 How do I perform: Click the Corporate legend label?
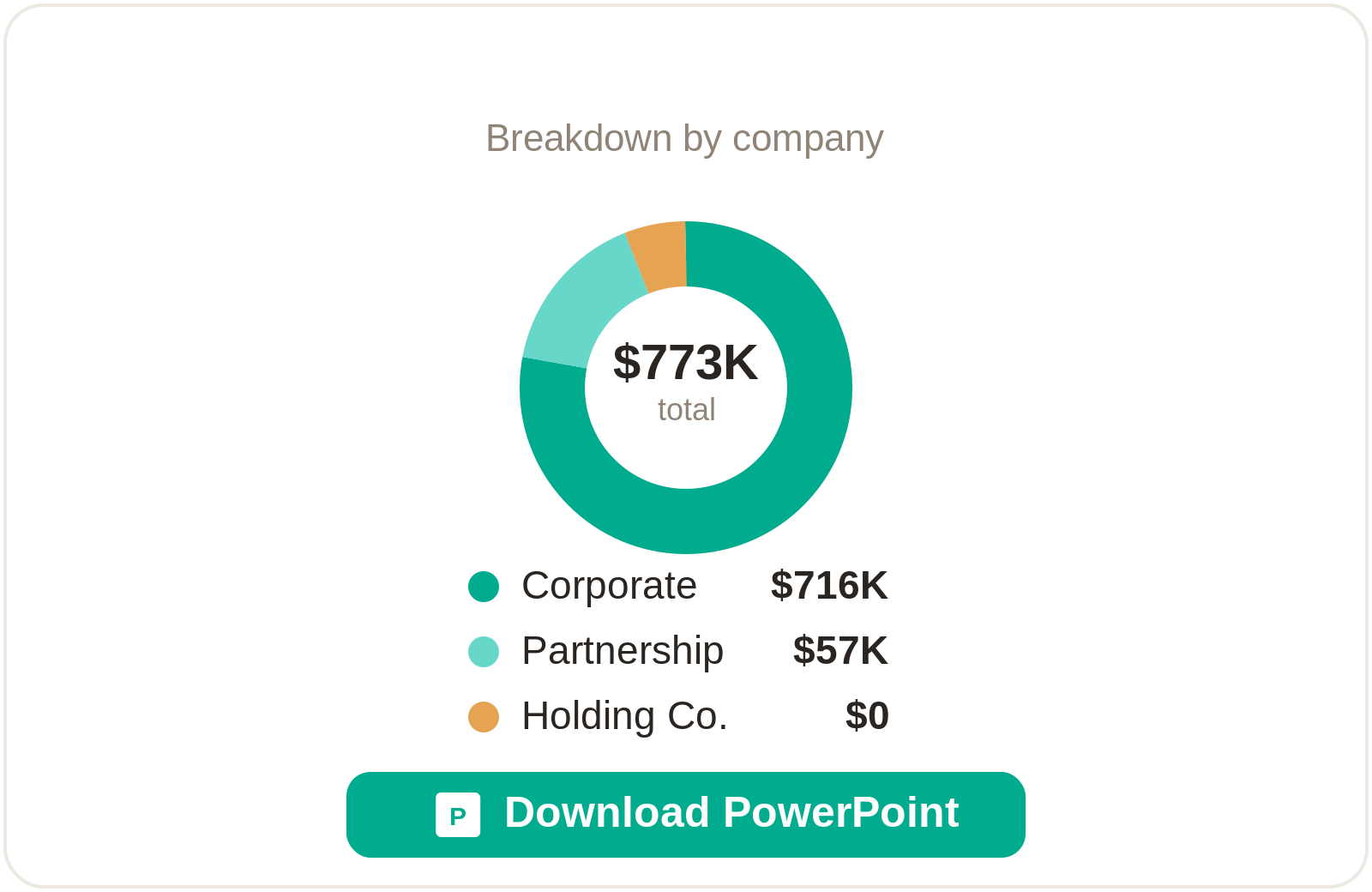(609, 586)
